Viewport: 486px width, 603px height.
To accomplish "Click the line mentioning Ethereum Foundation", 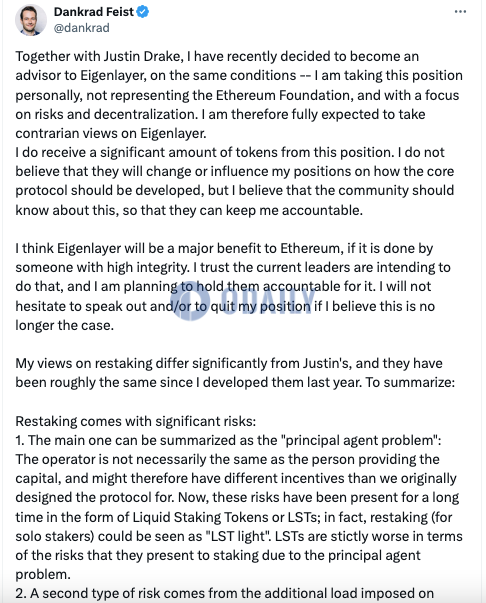I will [237, 95].
